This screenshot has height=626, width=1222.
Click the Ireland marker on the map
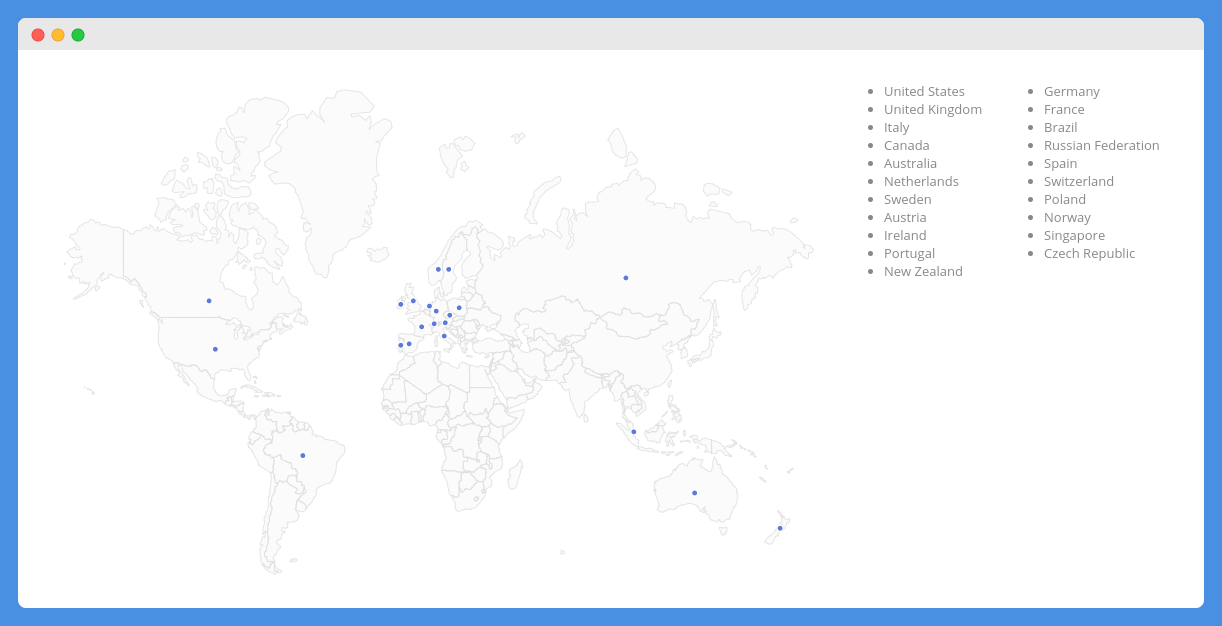click(x=400, y=304)
